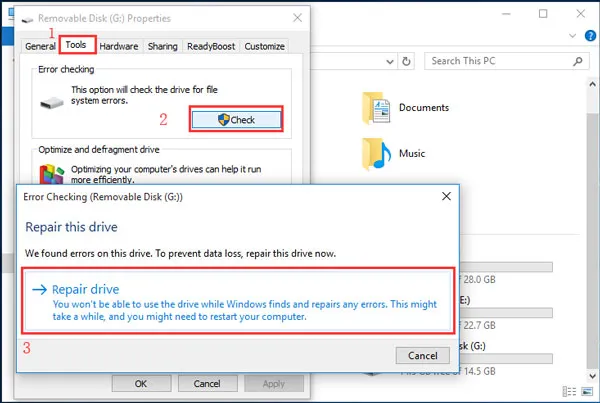Click the Documents folder label
600x403 pixels.
(x=424, y=108)
